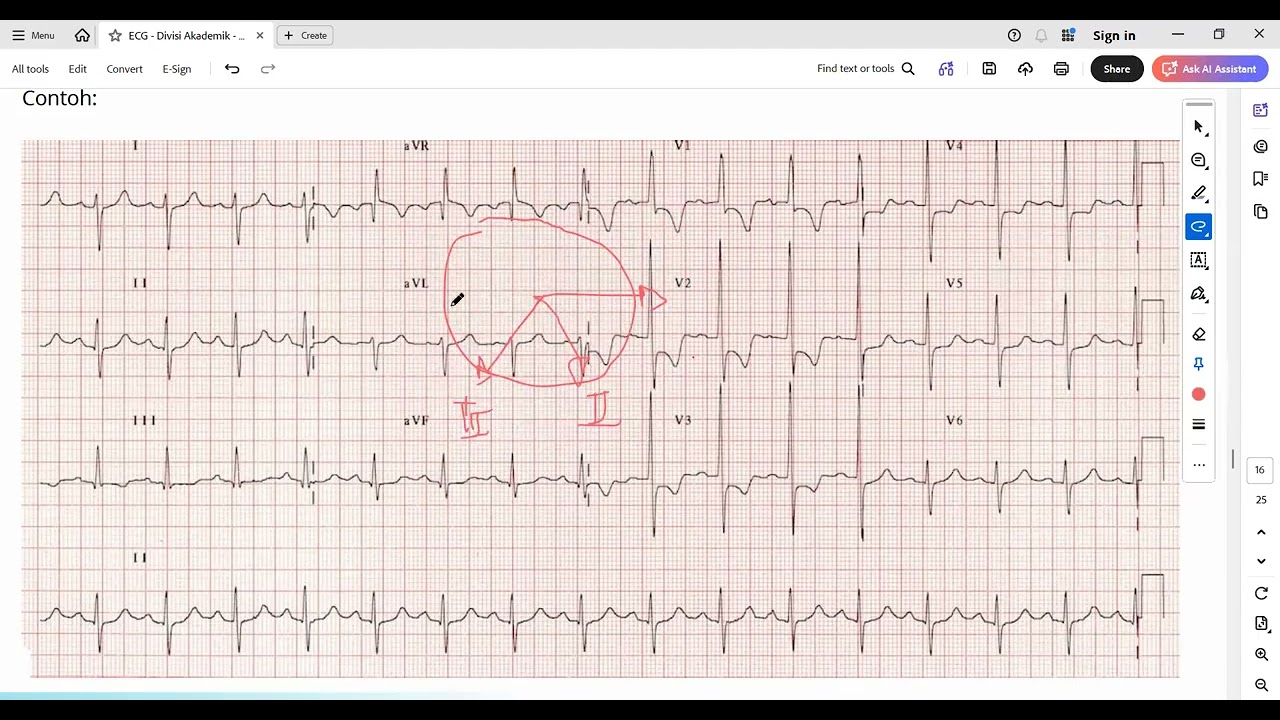Select the Add comment tool
1280x720 pixels.
(x=1199, y=160)
